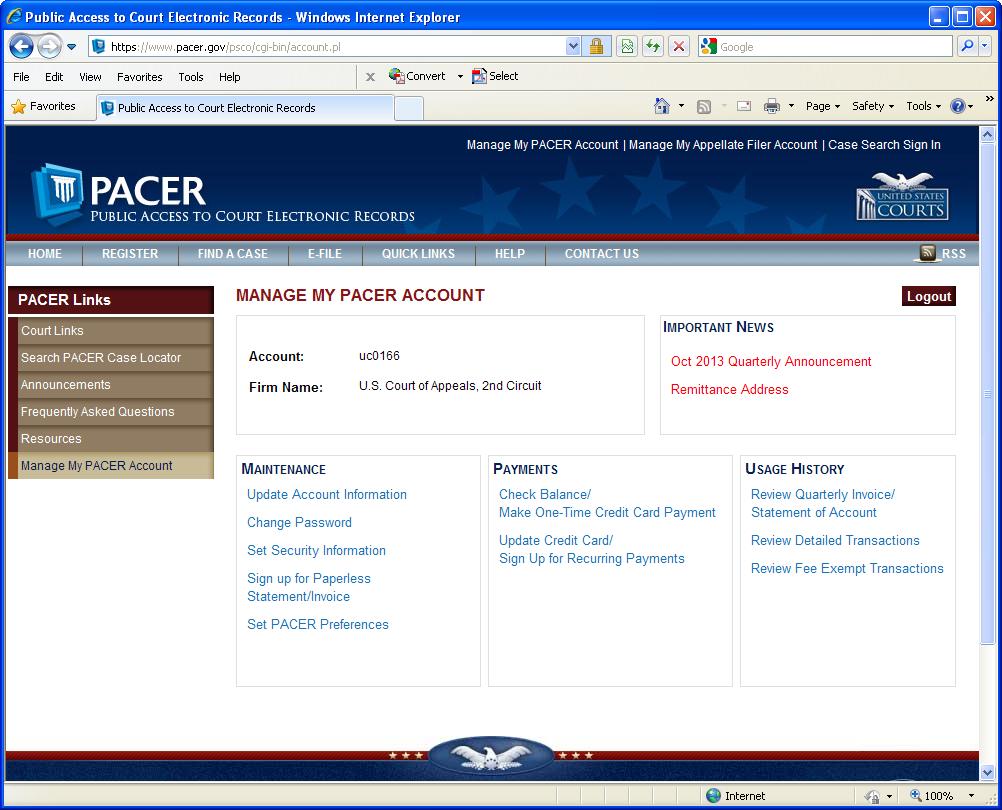Expand the Print button dropdown arrow
1002x810 pixels.
[791, 106]
